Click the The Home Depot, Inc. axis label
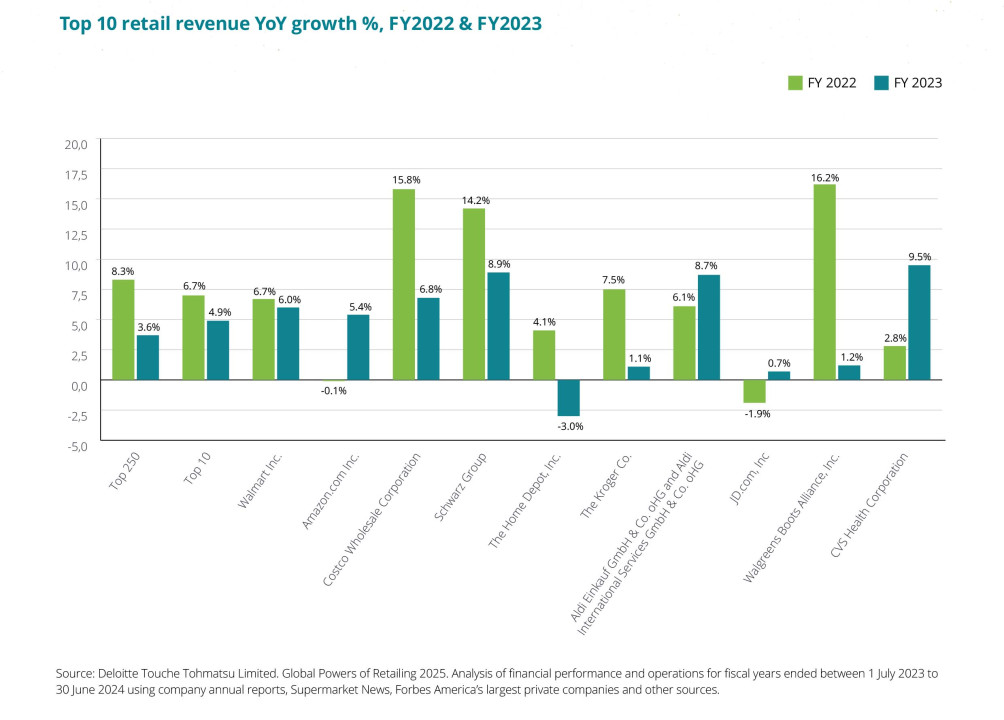Viewport: 1004px width, 720px height. pyautogui.click(x=524, y=500)
